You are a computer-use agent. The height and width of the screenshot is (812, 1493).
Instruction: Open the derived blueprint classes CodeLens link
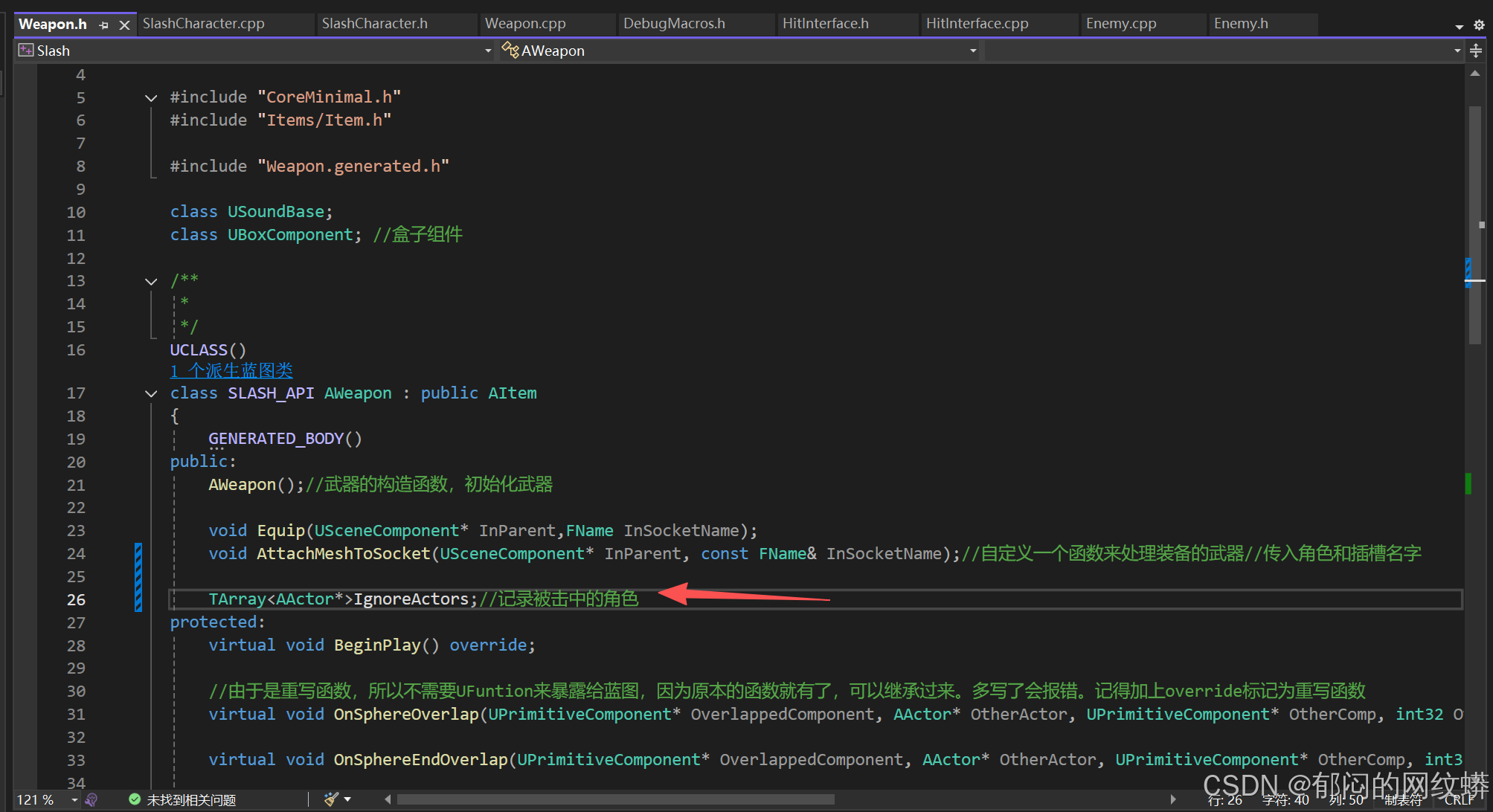point(231,370)
